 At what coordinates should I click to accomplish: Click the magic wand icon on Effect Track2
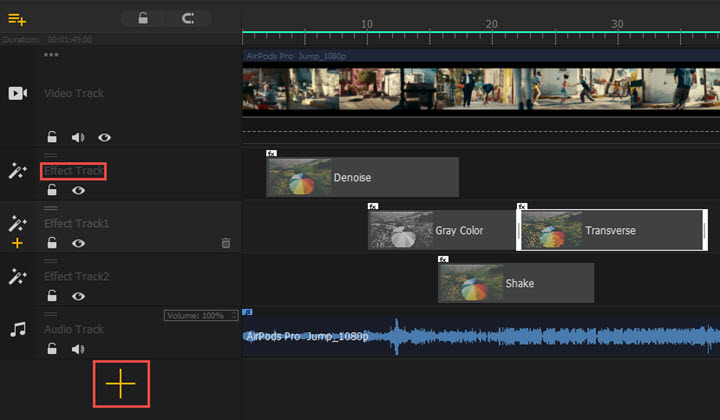17,276
